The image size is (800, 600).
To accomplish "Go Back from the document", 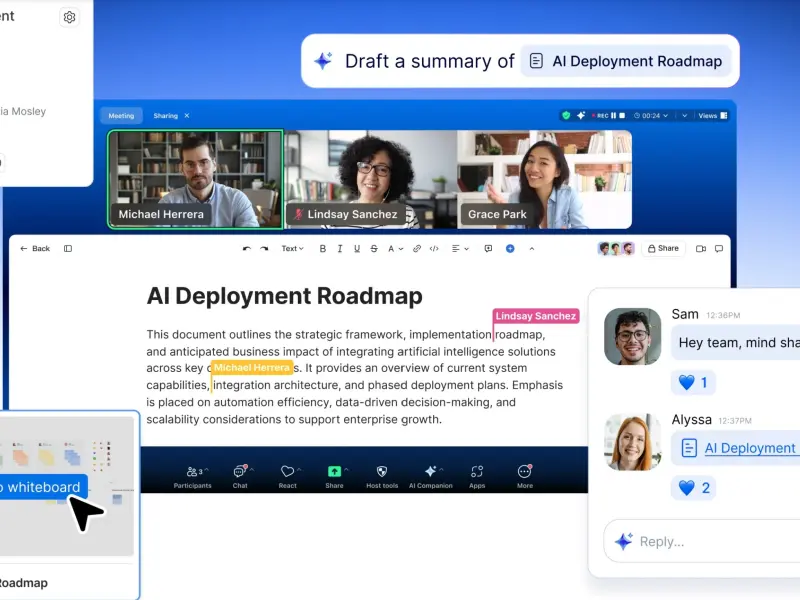I will 35,248.
